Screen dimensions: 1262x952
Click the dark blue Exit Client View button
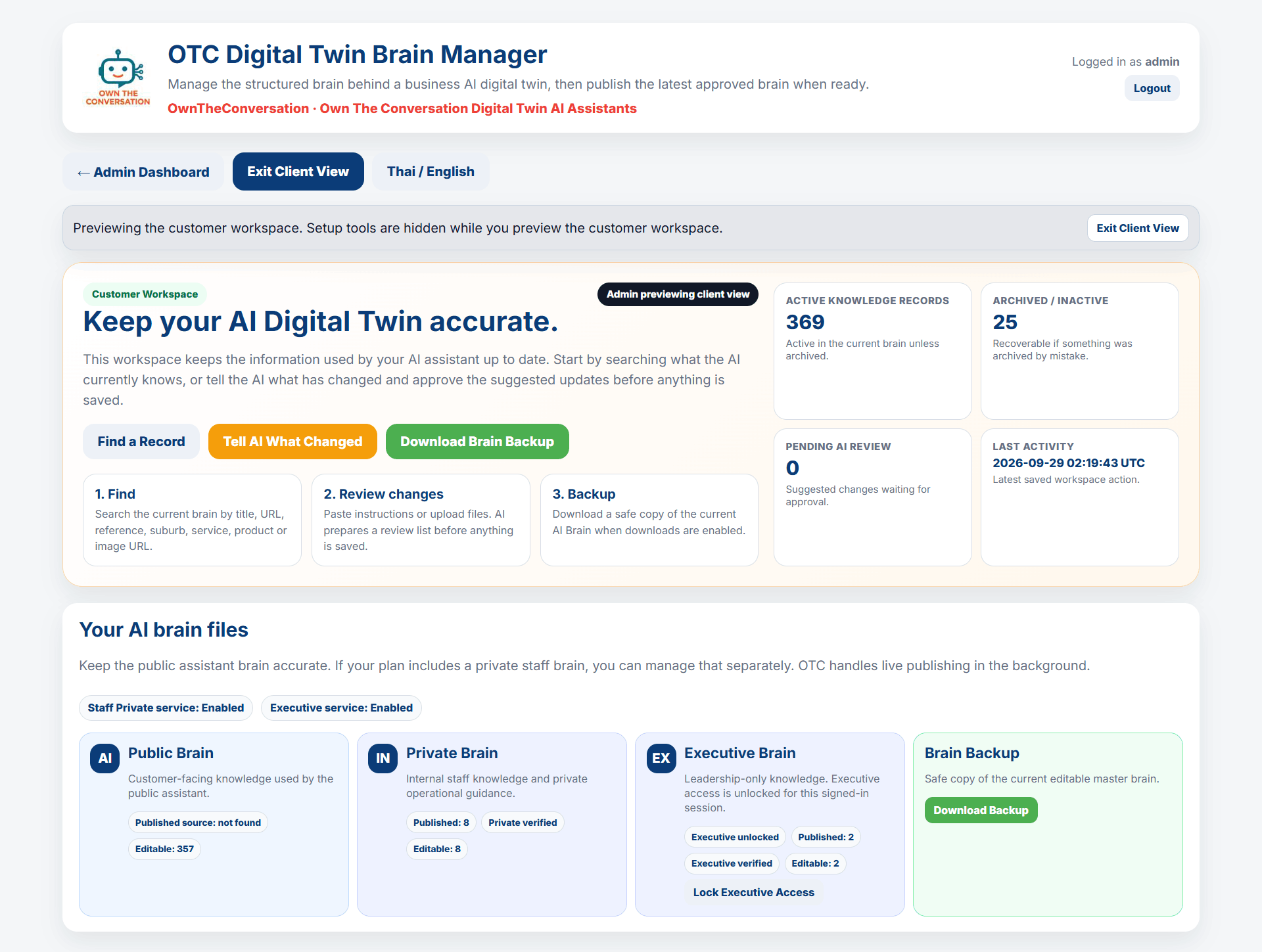pos(298,171)
